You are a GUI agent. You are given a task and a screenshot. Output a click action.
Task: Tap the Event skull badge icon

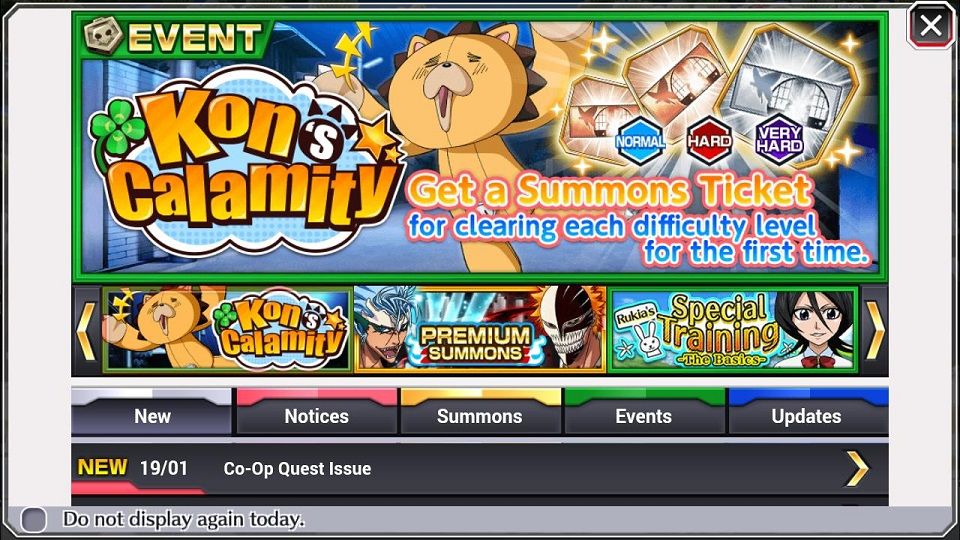(x=103, y=36)
